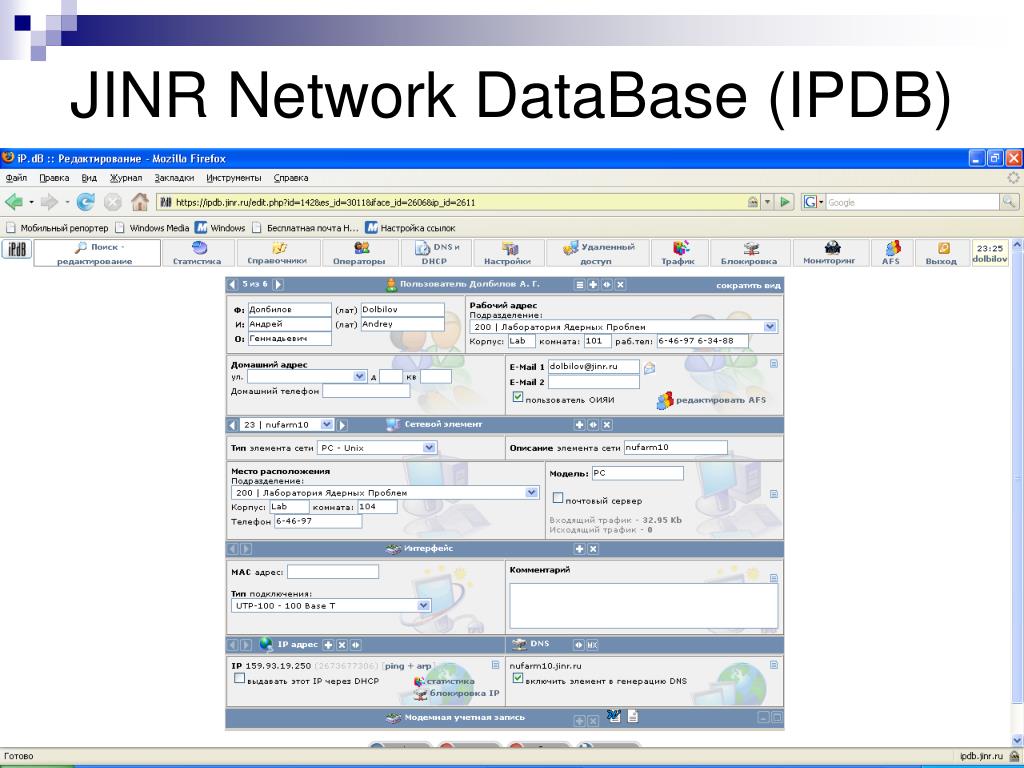Click the page vertical scrollbar

[x=1017, y=493]
